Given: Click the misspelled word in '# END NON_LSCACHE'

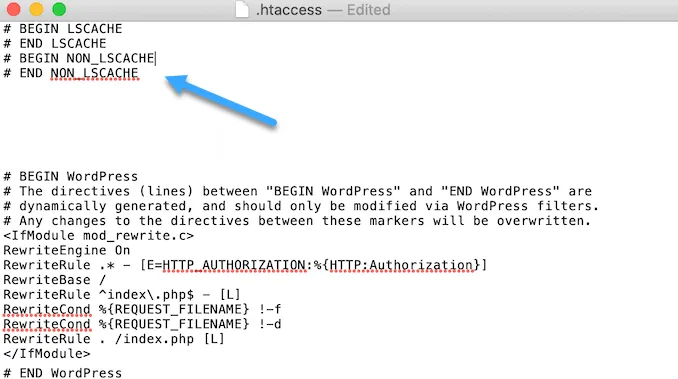Looking at the screenshot, I should (x=94, y=73).
